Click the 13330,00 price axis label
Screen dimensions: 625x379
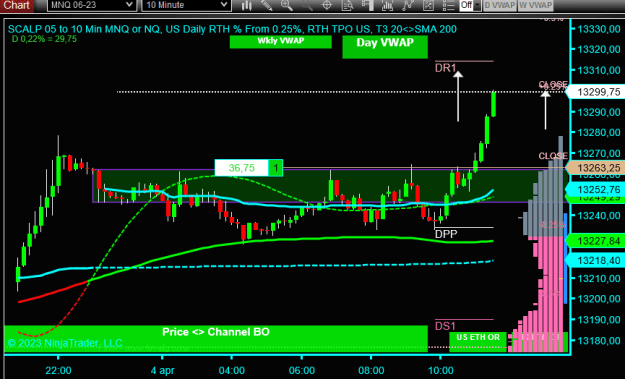click(599, 29)
